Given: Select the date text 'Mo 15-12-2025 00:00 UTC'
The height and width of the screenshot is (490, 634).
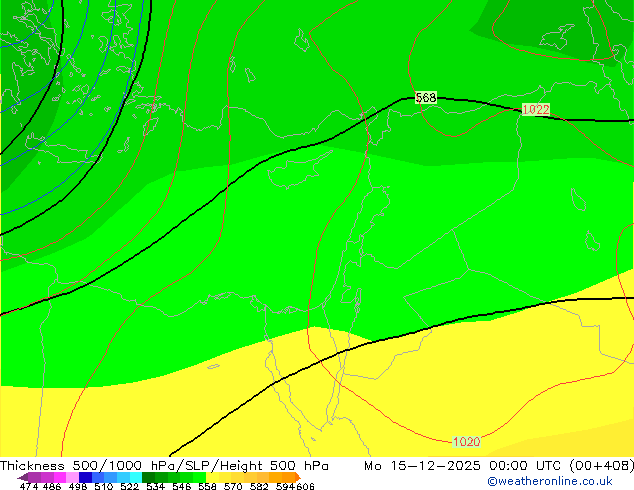Looking at the screenshot, I should coord(464,466).
